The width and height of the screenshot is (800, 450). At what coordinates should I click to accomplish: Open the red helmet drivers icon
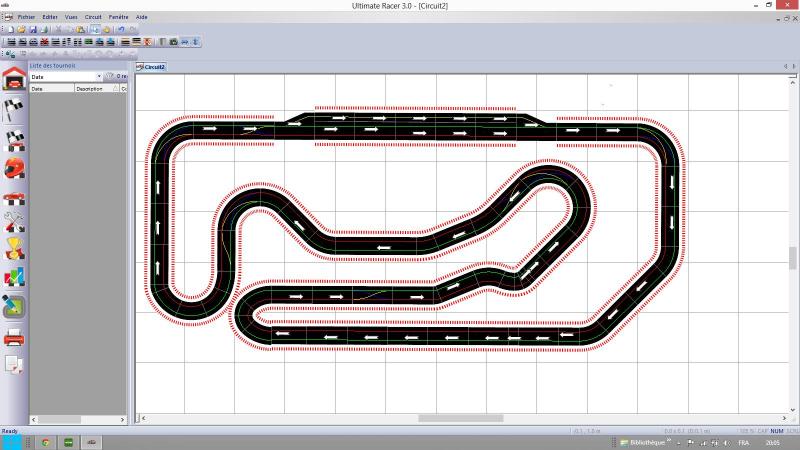click(14, 168)
